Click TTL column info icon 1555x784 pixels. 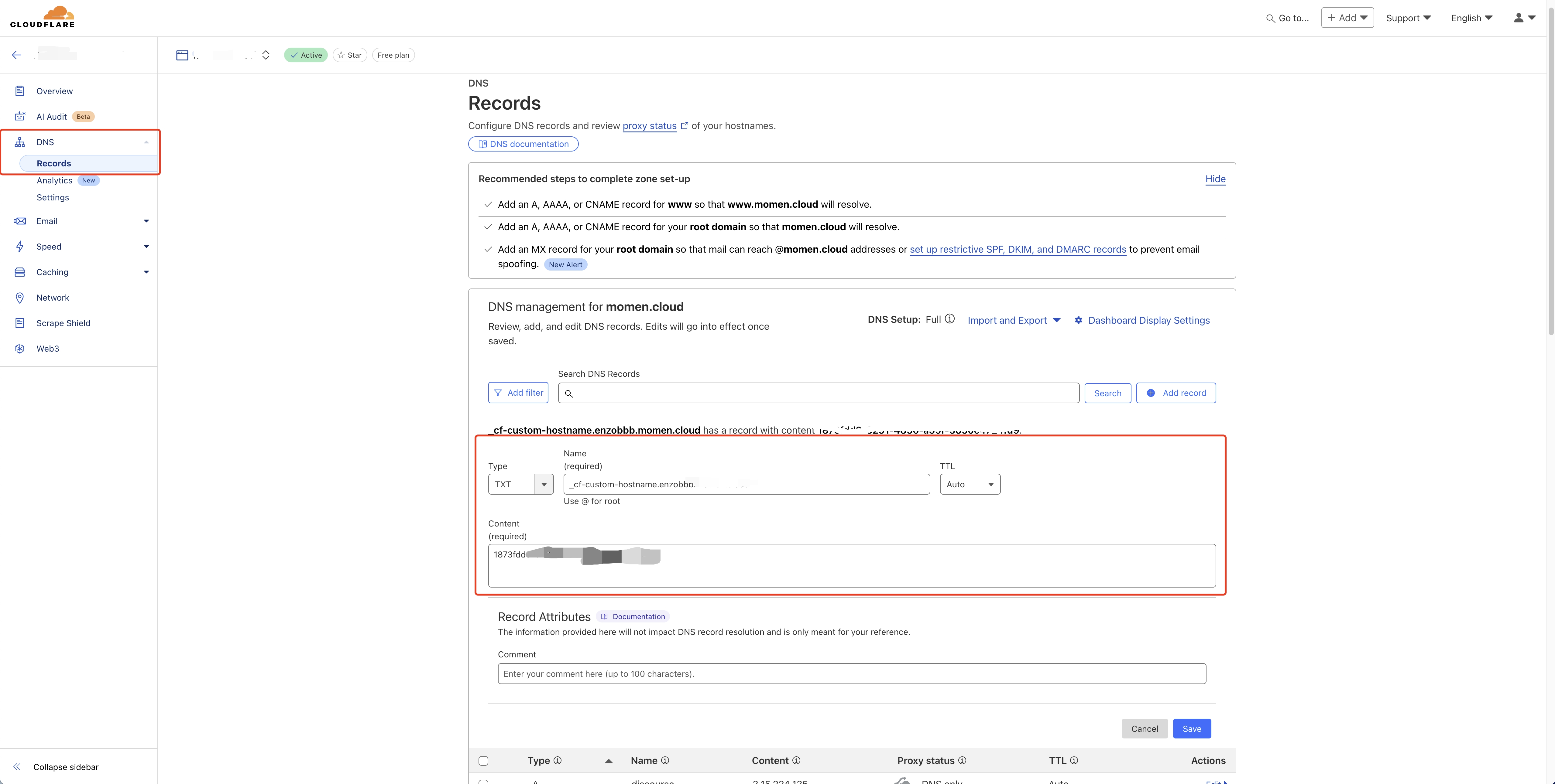(x=1074, y=761)
